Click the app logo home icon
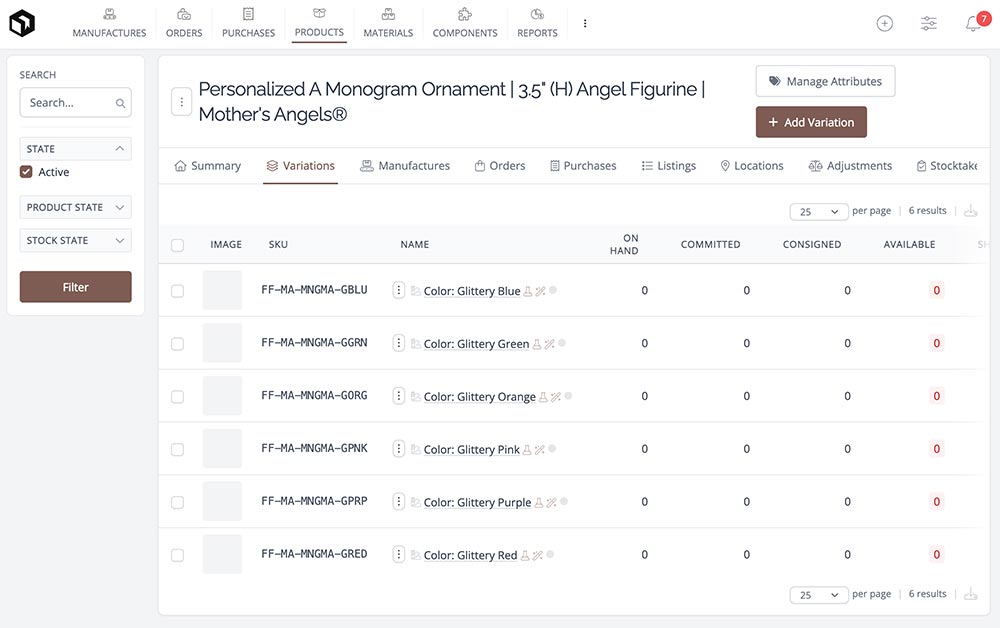1000x628 pixels. pyautogui.click(x=22, y=24)
